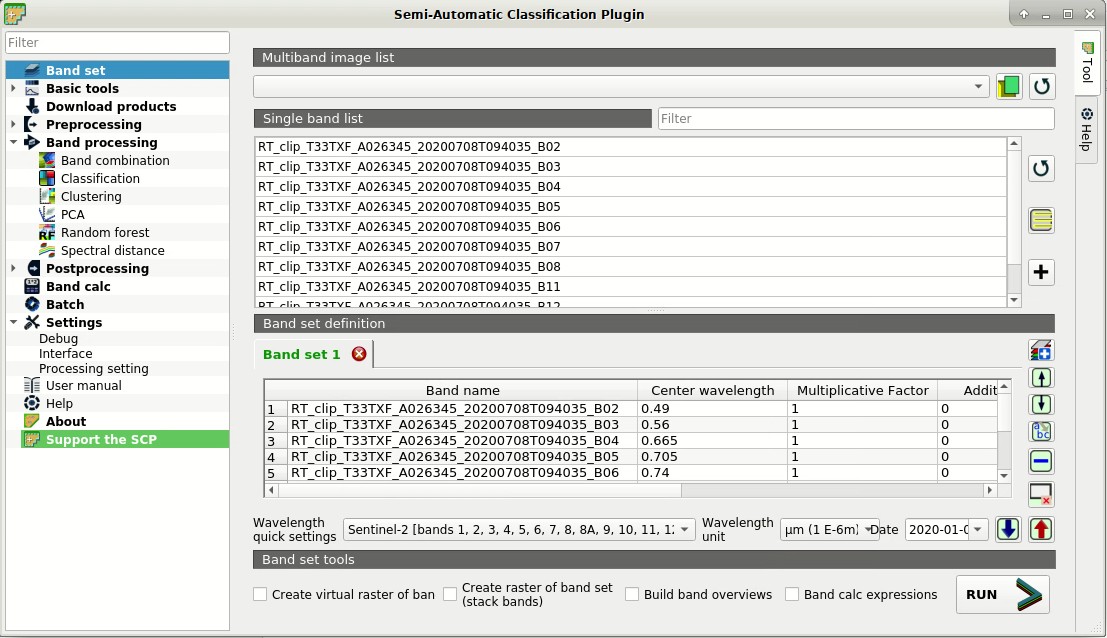
Task: Move the highlighted band down
Action: 1041,404
